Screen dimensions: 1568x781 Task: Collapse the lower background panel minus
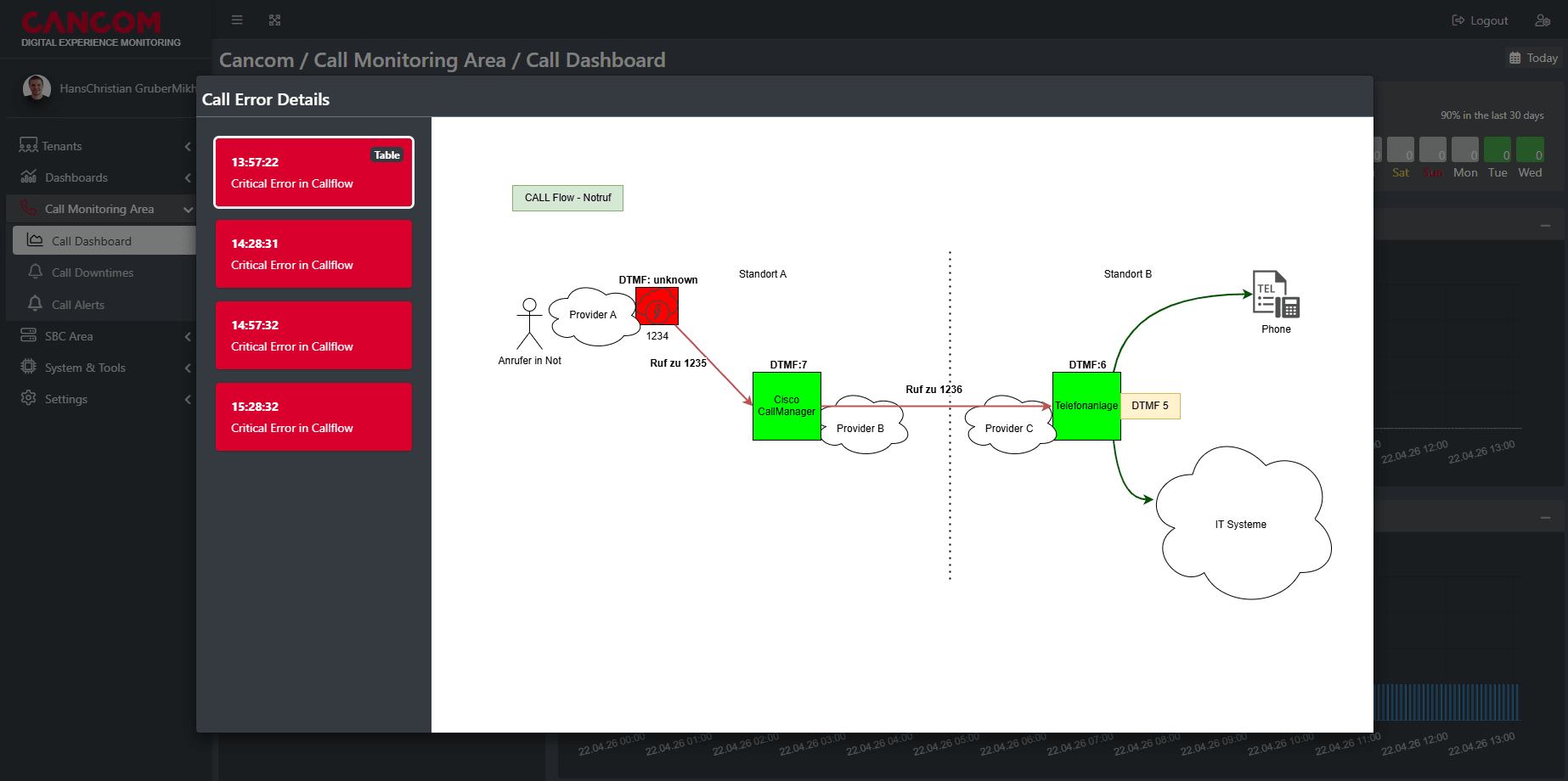pyautogui.click(x=1545, y=518)
